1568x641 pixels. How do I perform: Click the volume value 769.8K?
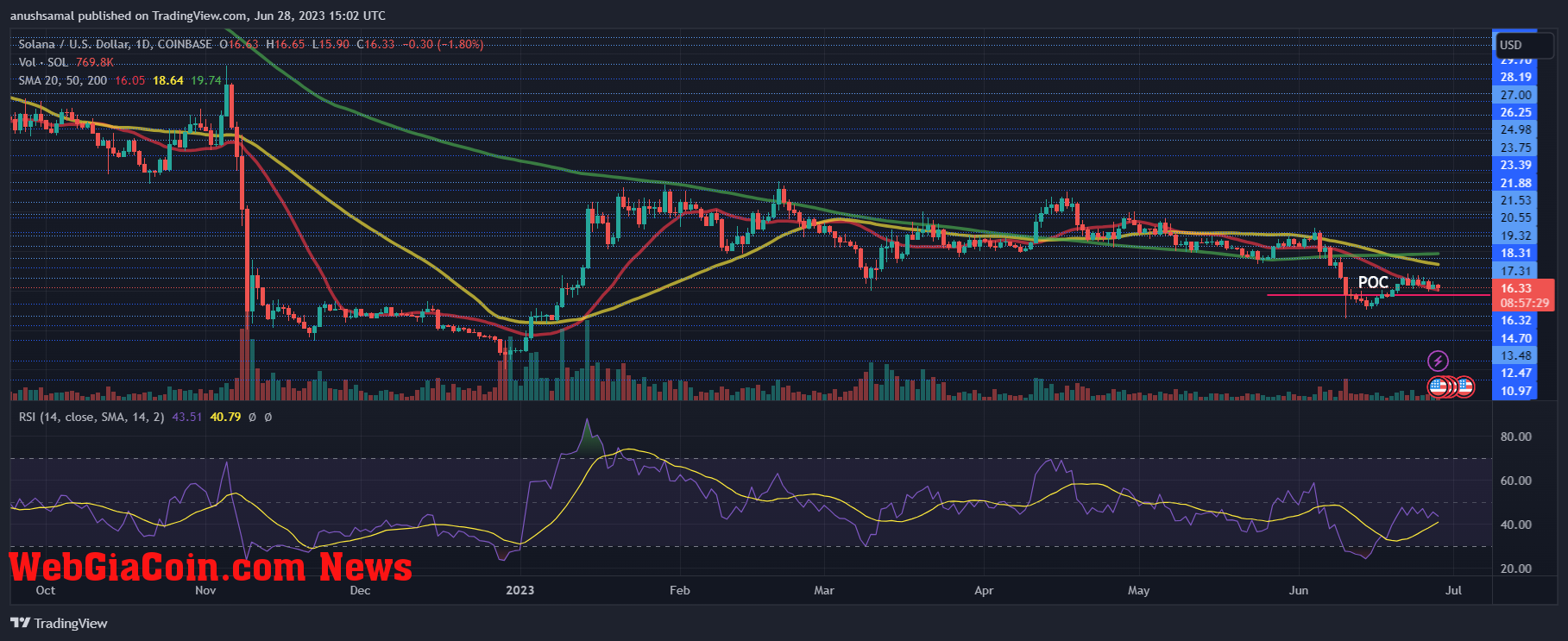tap(95, 62)
